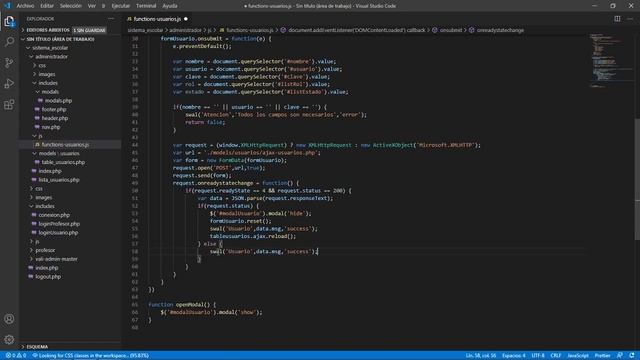Click UTF-8 encoding in status bar
640x360 pixels.
click(538, 356)
